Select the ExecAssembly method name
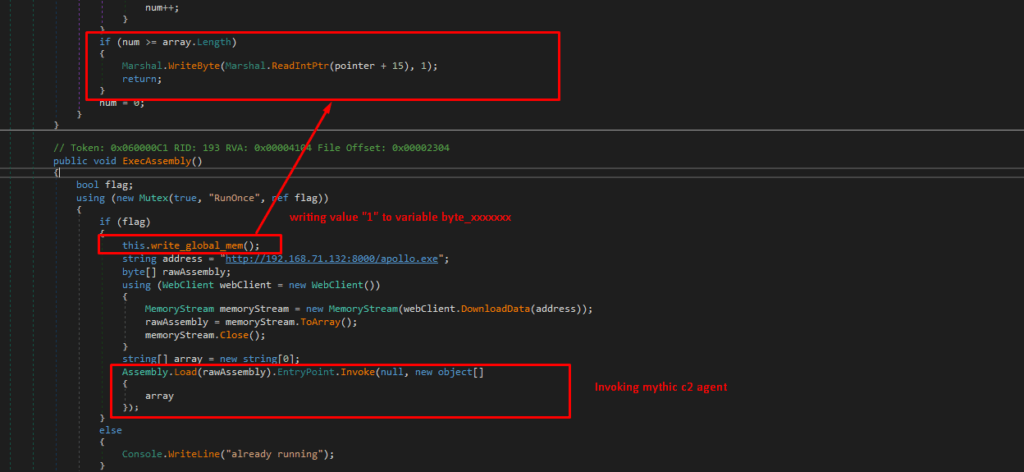The height and width of the screenshot is (472, 1024). (157, 161)
